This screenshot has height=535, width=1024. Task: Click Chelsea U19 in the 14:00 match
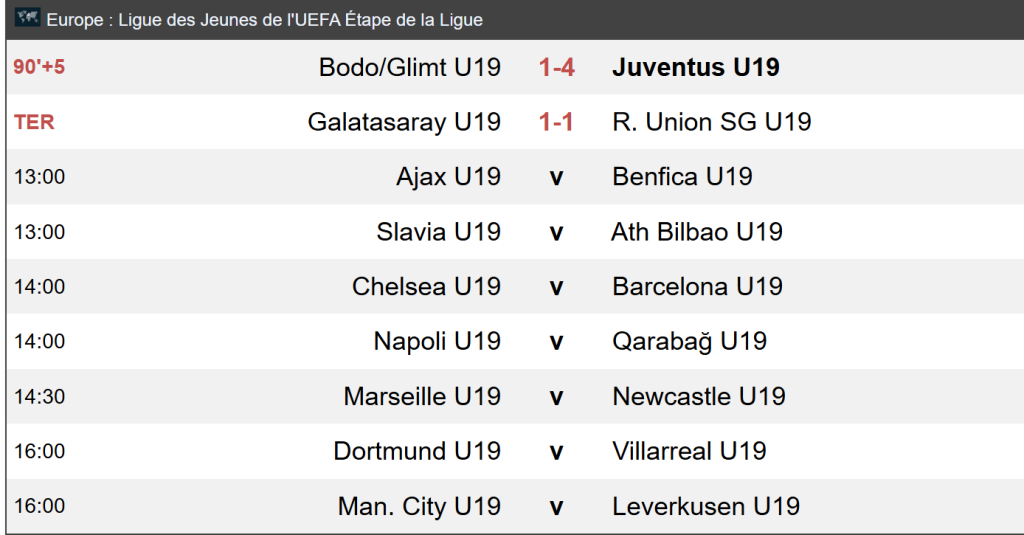426,287
